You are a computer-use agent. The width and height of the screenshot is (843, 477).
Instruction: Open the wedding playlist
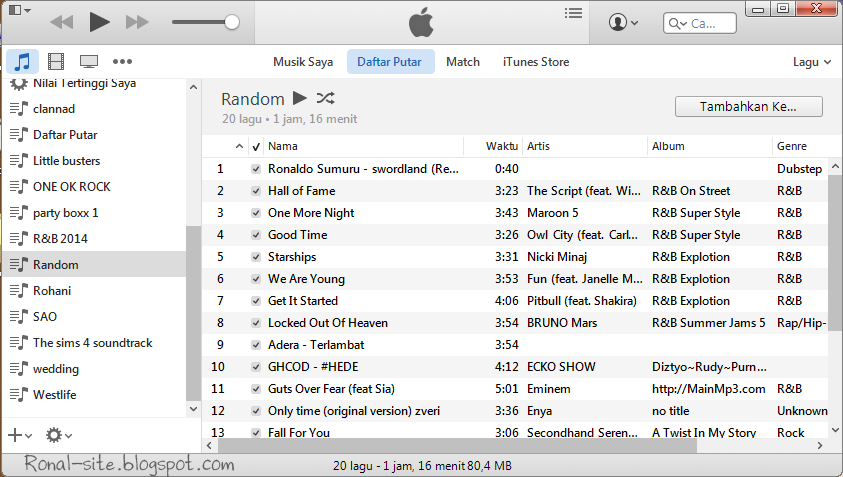pyautogui.click(x=94, y=368)
